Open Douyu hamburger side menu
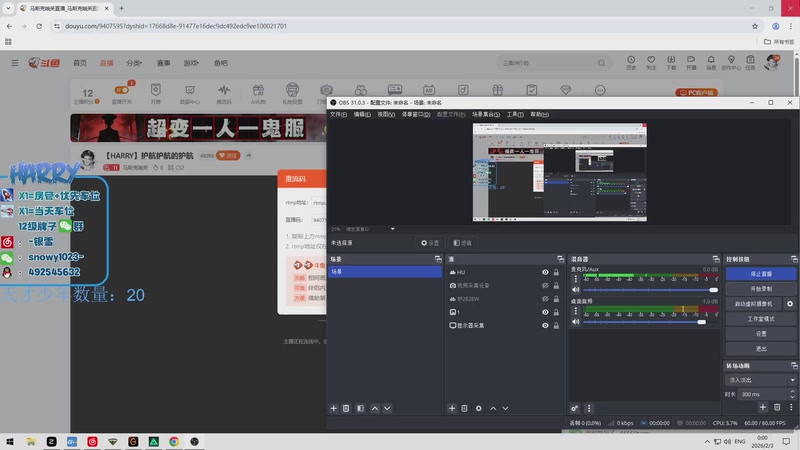Screen dimensions: 800x450 click(15, 63)
